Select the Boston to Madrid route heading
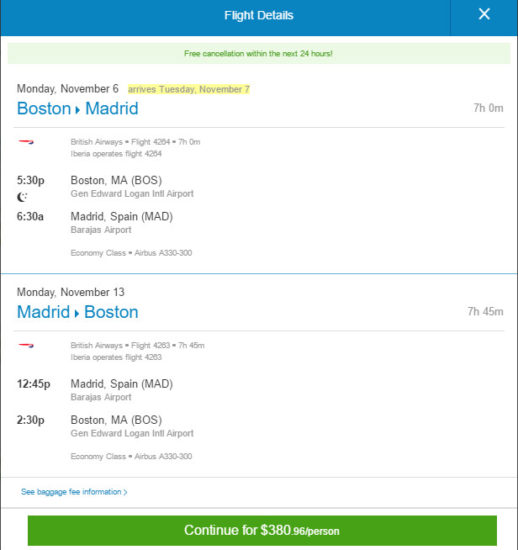Screen dimensions: 518x550 tap(78, 108)
